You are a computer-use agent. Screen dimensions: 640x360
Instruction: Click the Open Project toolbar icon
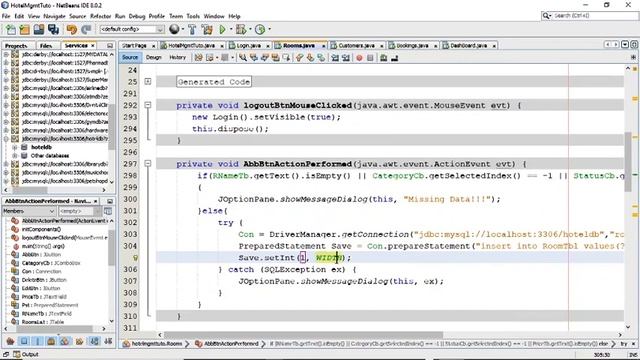(x=39, y=29)
